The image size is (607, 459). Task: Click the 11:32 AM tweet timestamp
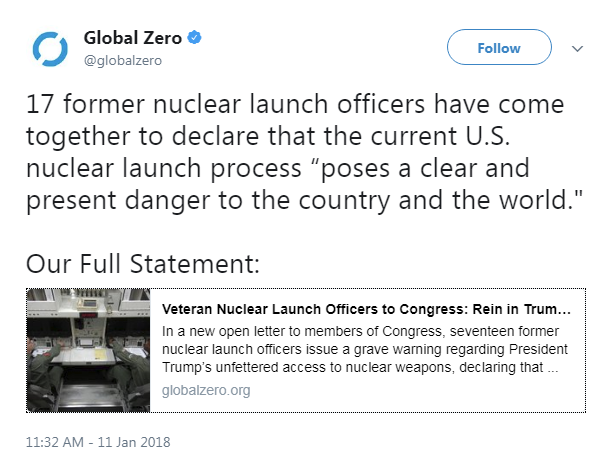pyautogui.click(x=53, y=440)
